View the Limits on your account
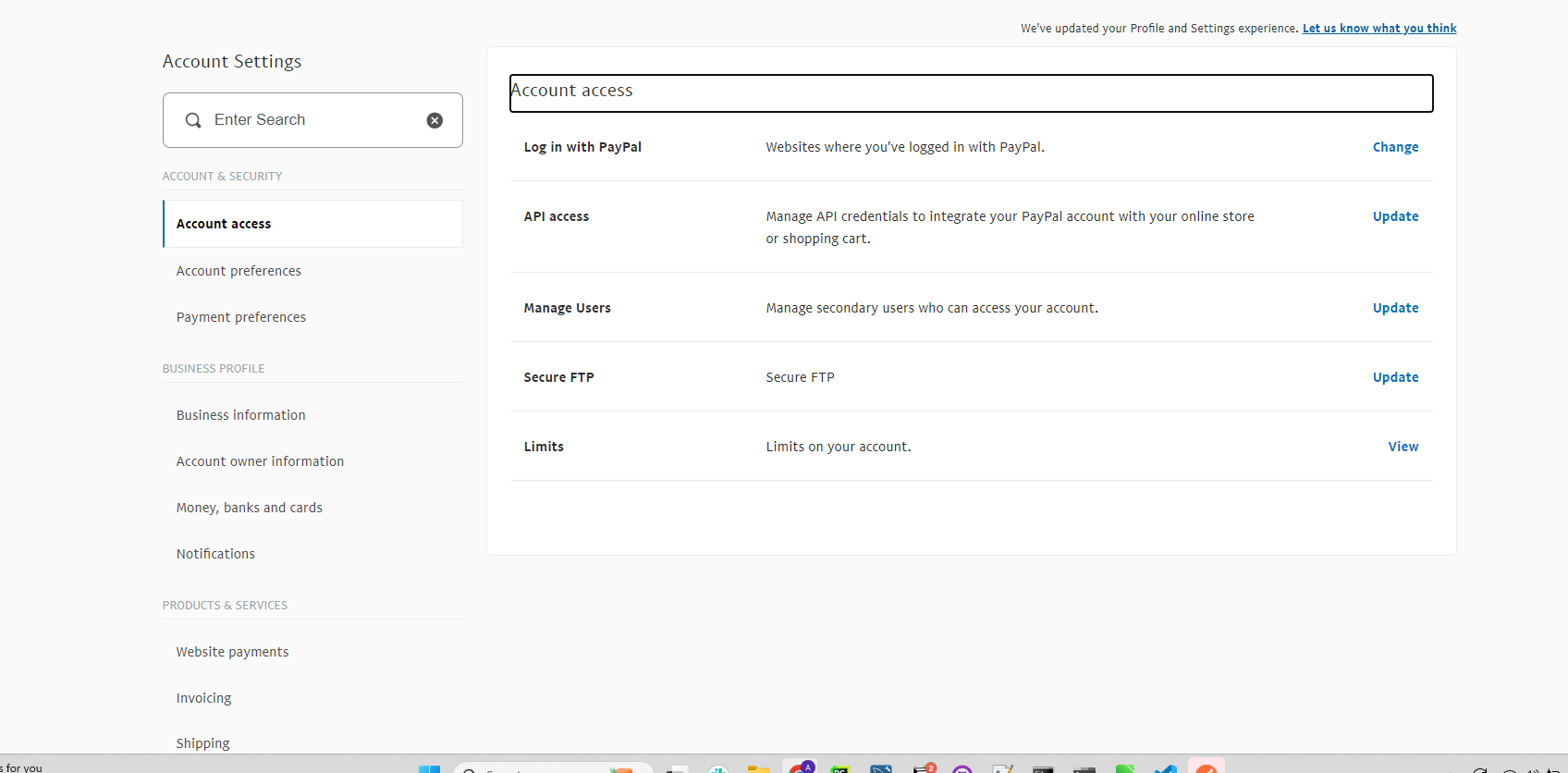This screenshot has width=1568, height=773. pyautogui.click(x=1403, y=447)
